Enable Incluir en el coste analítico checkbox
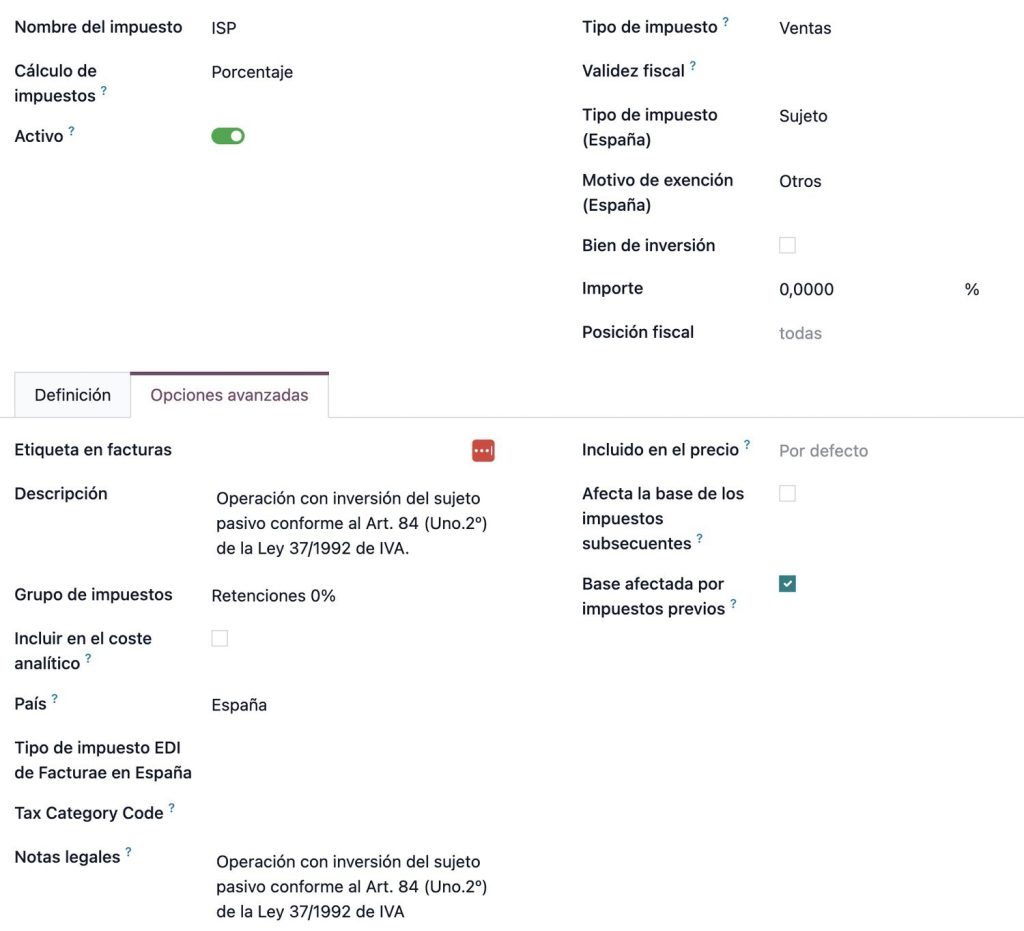This screenshot has width=1024, height=931. pyautogui.click(x=219, y=638)
